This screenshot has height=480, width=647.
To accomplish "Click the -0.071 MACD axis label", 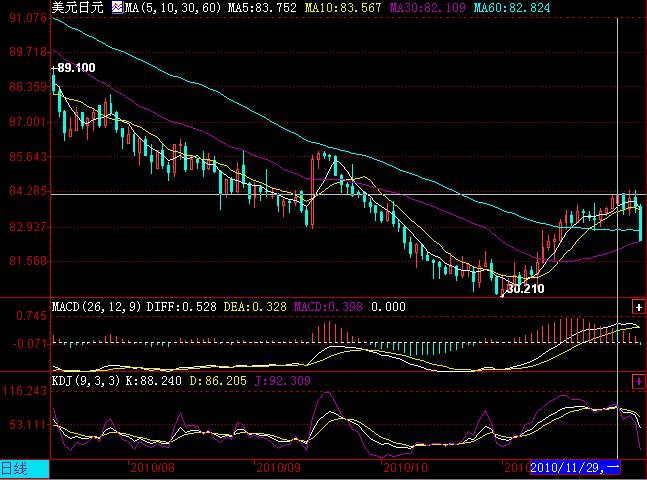I will 30,343.
